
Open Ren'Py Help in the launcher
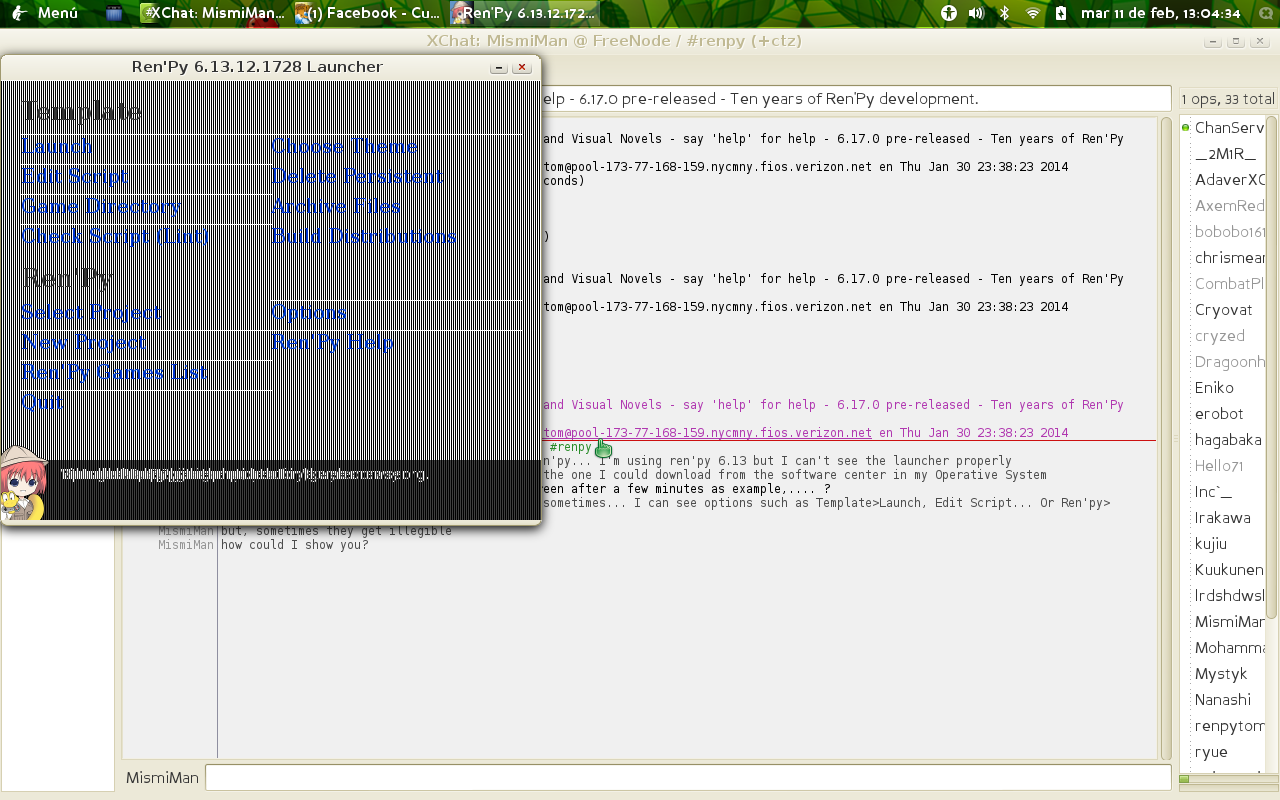click(333, 343)
